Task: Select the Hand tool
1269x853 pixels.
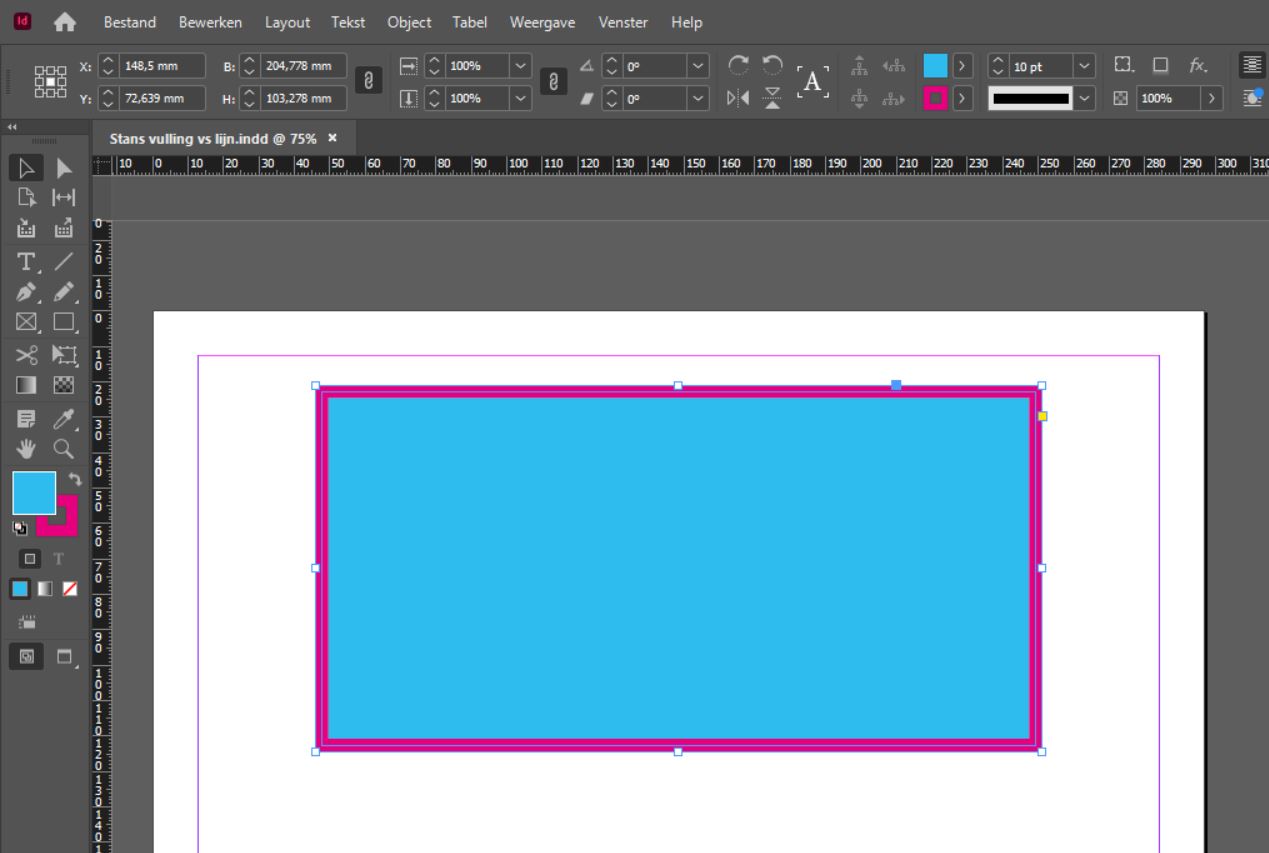Action: coord(27,449)
